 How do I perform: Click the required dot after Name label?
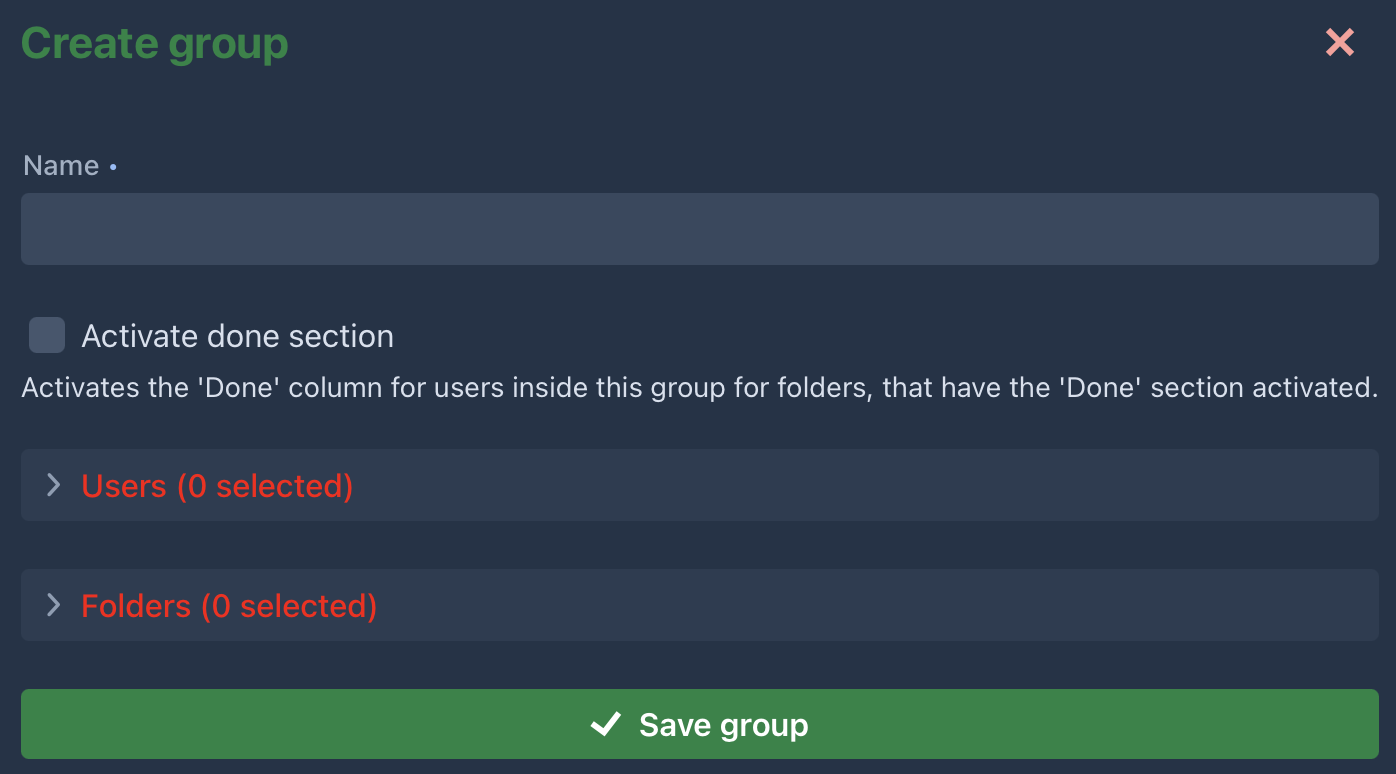[113, 167]
